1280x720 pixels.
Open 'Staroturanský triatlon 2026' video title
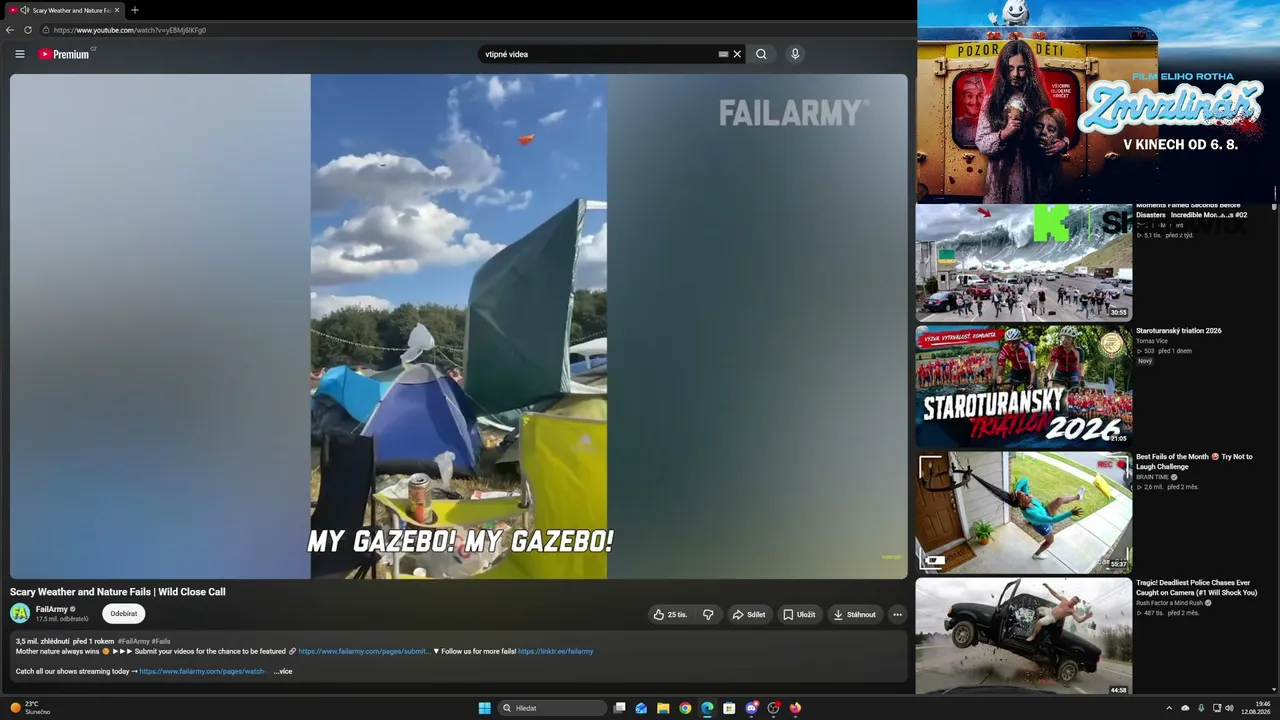click(1179, 331)
